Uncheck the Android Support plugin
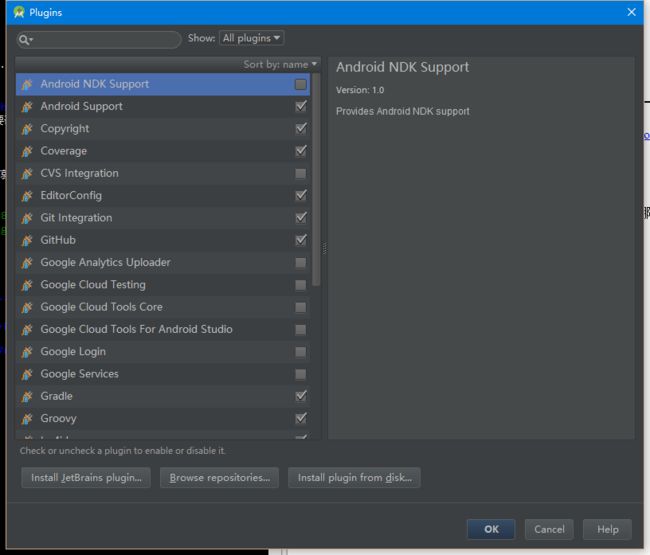The image size is (650, 555). pos(301,106)
